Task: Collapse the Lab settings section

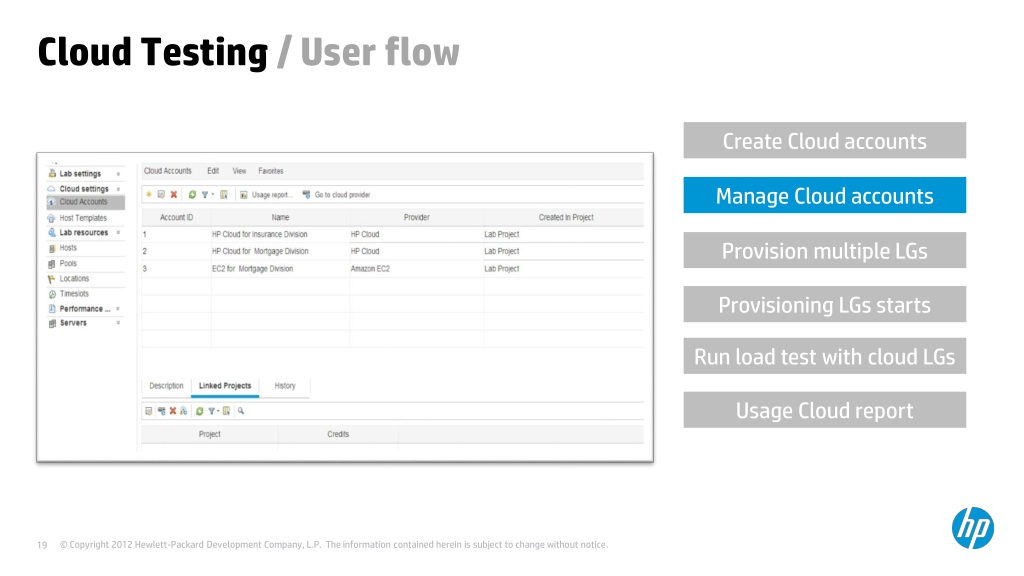Action: (118, 174)
